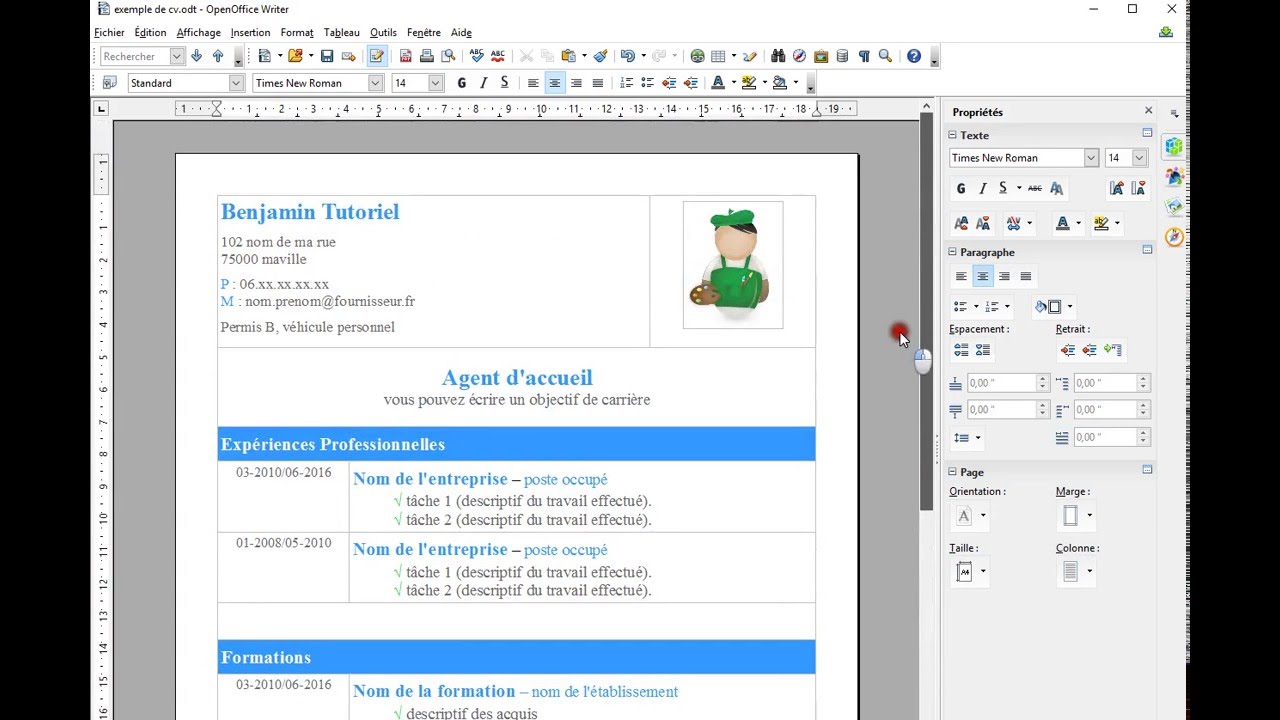Image resolution: width=1280 pixels, height=720 pixels.
Task: Open the Standard paragraph style dropdown
Action: (x=236, y=83)
